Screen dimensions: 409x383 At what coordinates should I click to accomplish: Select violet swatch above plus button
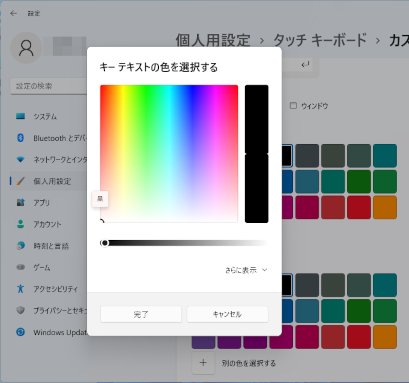pyautogui.click(x=203, y=343)
